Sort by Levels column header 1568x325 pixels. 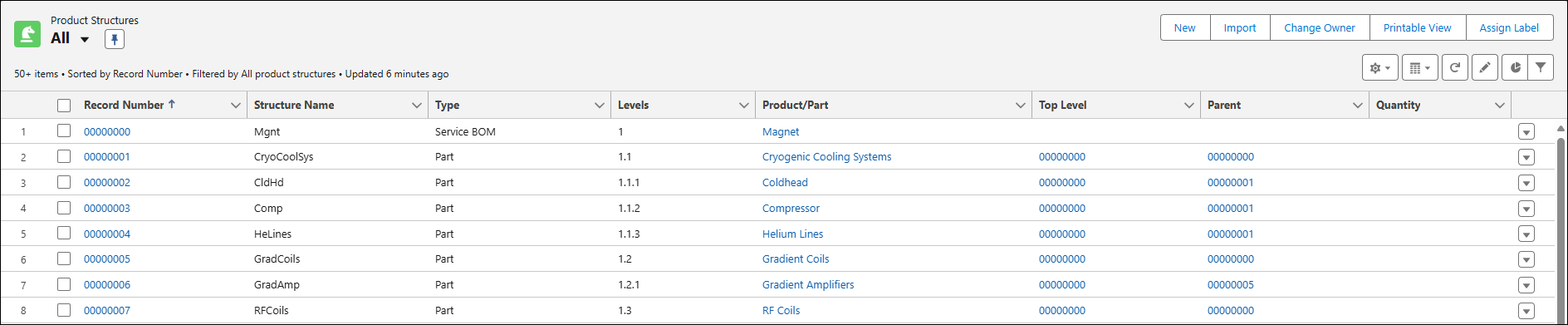click(633, 105)
